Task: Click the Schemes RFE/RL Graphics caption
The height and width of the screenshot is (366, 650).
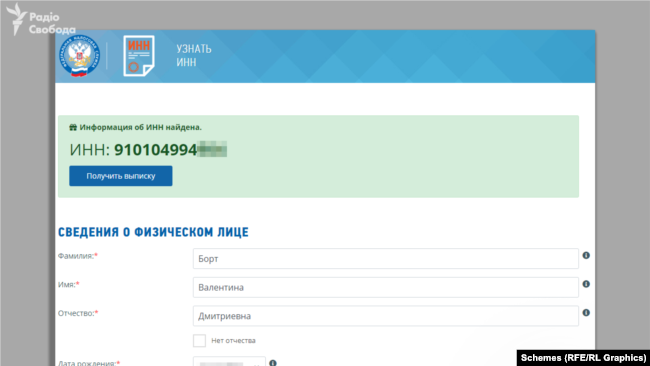Action: point(583,358)
